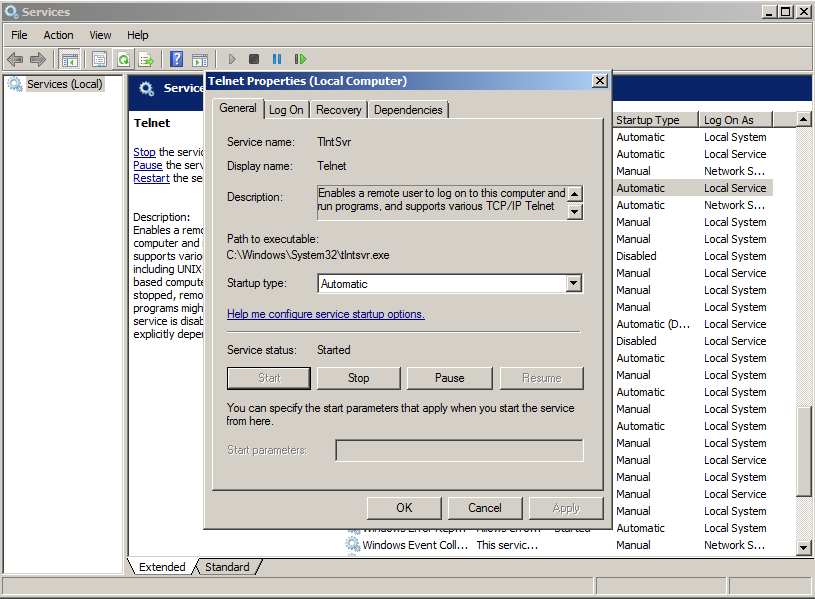Click services list scrollbar up arrow
Viewport: 815px width, 599px height.
(x=804, y=120)
